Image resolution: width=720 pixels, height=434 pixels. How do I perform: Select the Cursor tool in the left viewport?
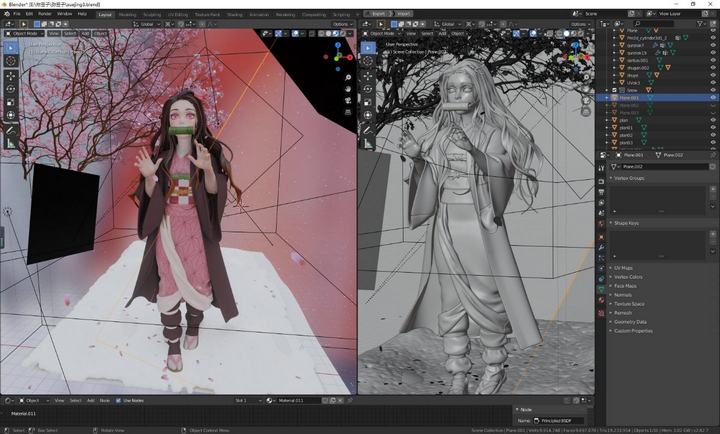11,61
